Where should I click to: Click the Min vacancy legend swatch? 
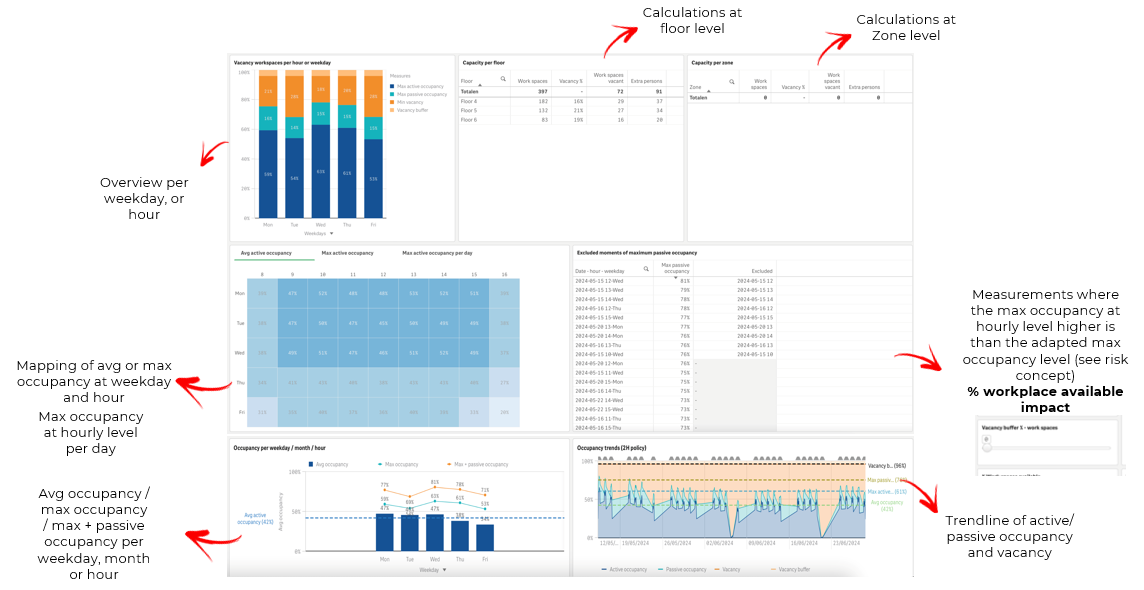pyautogui.click(x=393, y=102)
